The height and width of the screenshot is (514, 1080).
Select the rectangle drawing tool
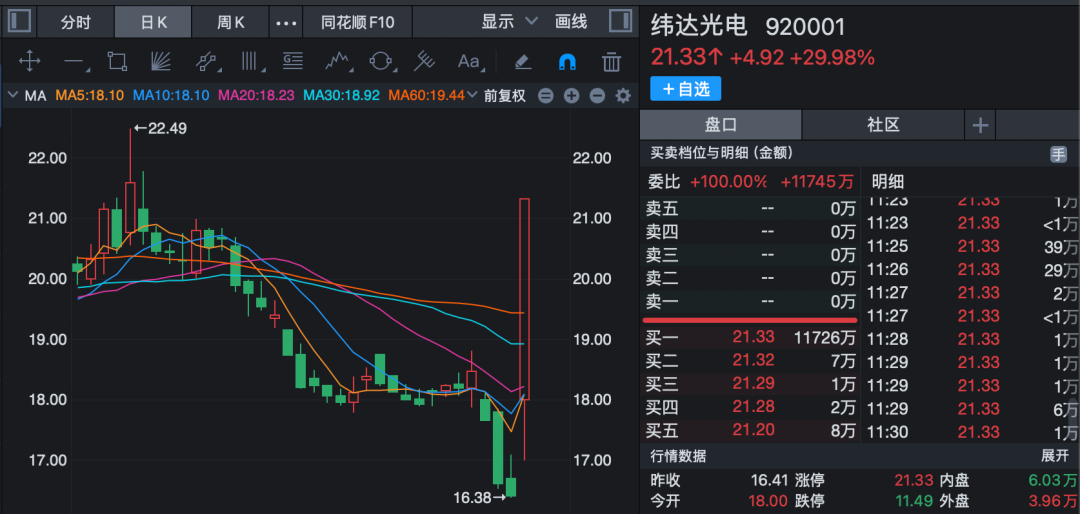(117, 62)
